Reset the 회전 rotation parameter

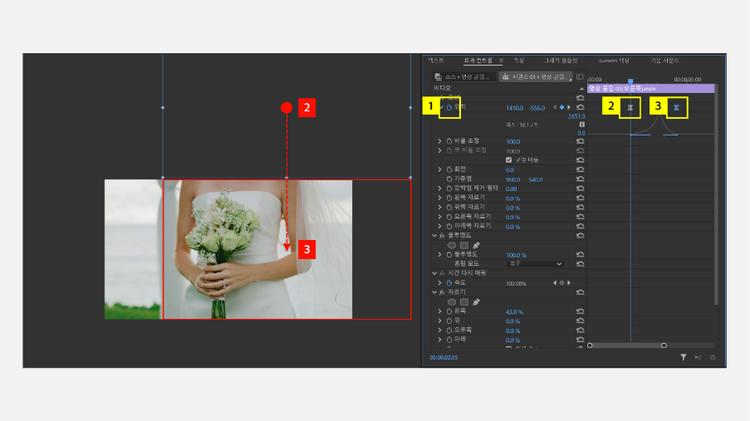tap(580, 169)
